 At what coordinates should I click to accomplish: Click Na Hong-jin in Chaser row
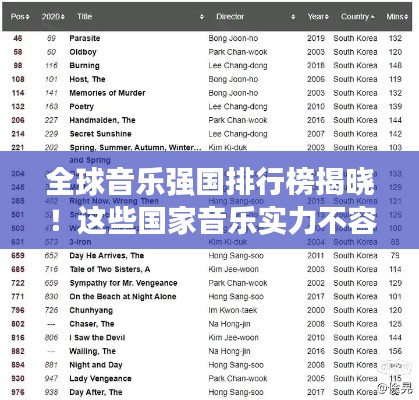pos(229,324)
